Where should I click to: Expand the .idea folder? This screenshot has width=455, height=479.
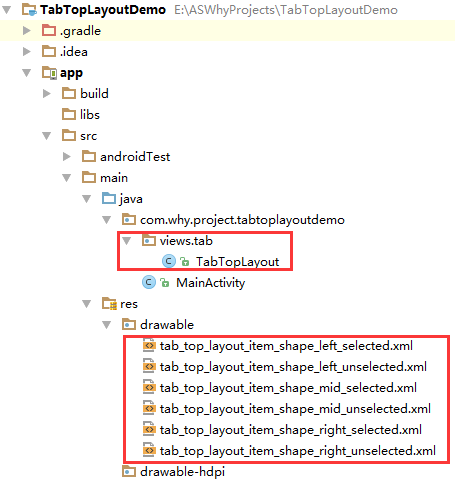[27, 52]
